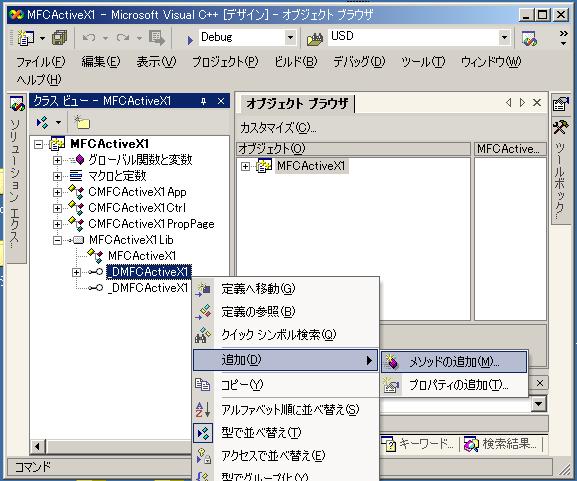Expand the マクロと定数 node
The image size is (577, 481).
(57, 176)
